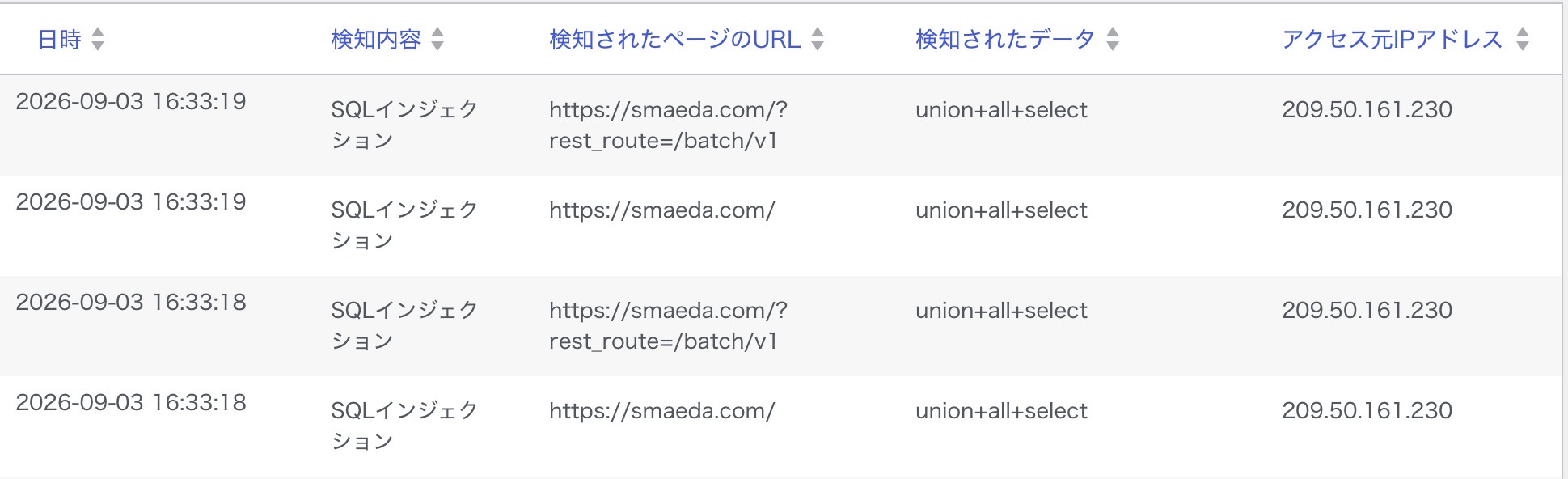
Task: Click sort arrows beside アクセス元IPアドレス
Action: (x=1523, y=39)
